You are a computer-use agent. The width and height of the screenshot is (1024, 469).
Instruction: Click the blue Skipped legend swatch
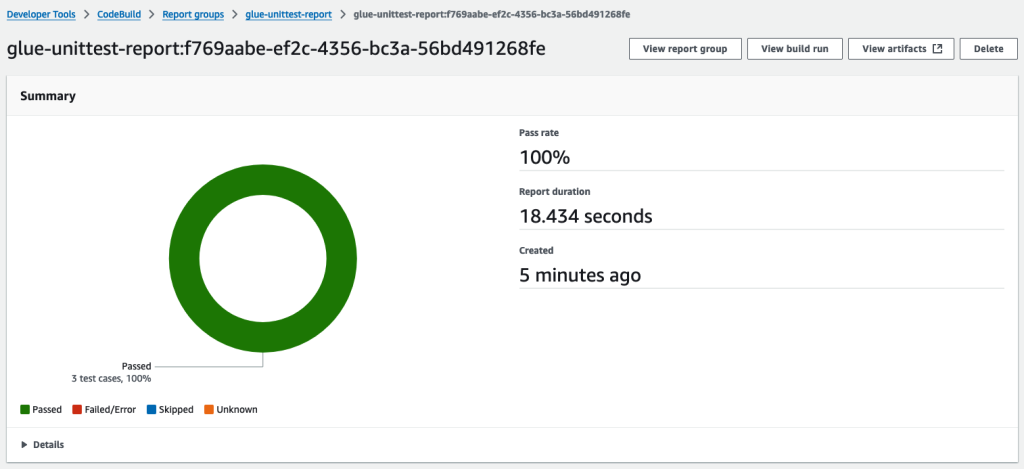point(152,410)
